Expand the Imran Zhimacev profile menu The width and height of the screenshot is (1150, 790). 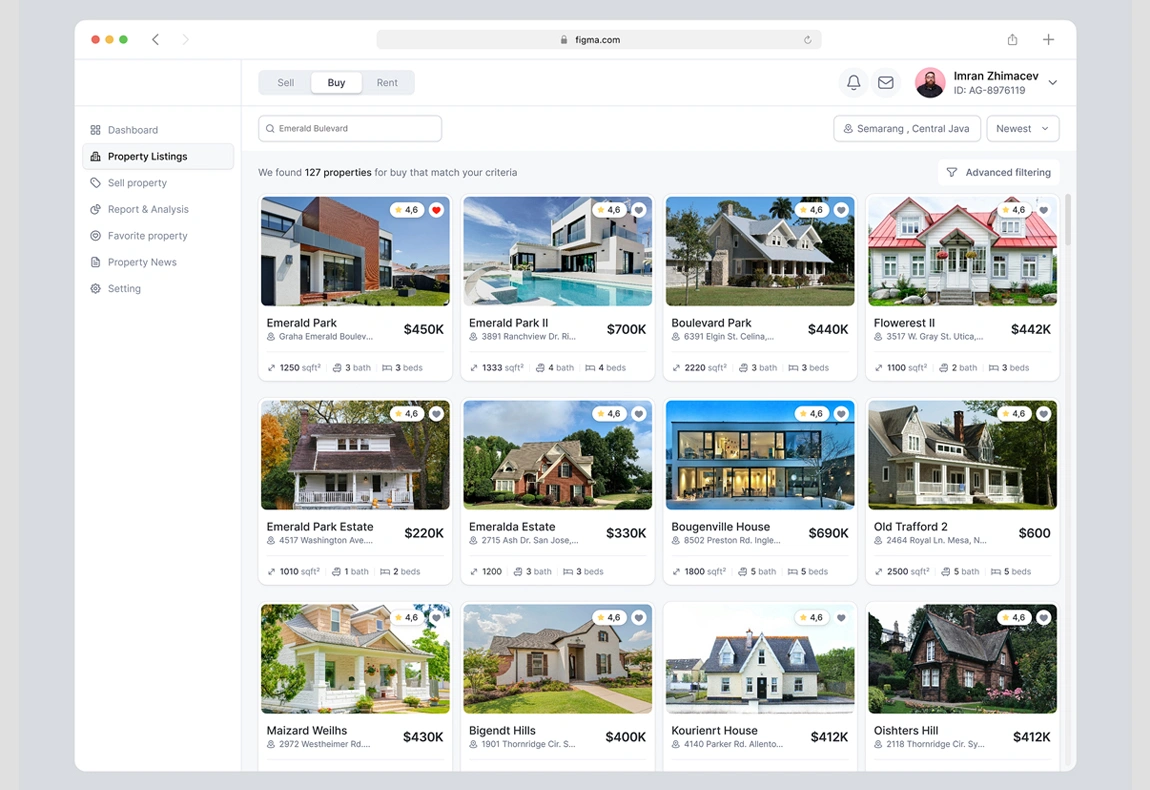tap(1051, 82)
